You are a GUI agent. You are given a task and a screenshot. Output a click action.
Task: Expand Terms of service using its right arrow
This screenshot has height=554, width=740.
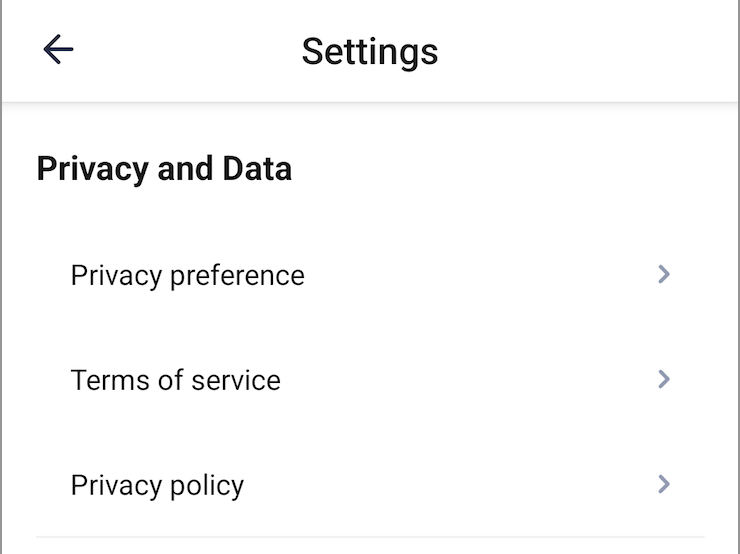[663, 379]
